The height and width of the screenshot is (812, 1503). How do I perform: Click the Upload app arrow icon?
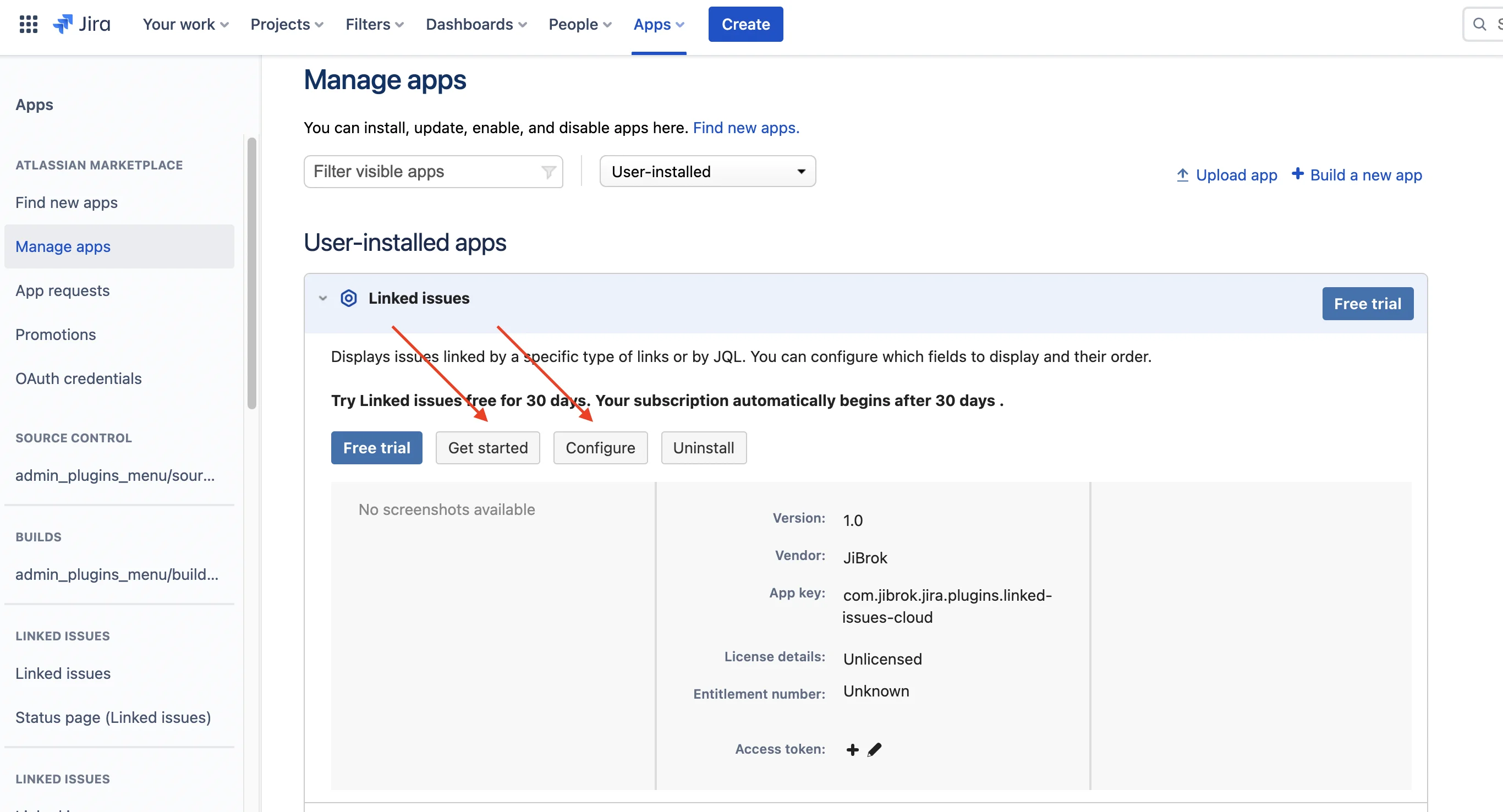tap(1182, 174)
